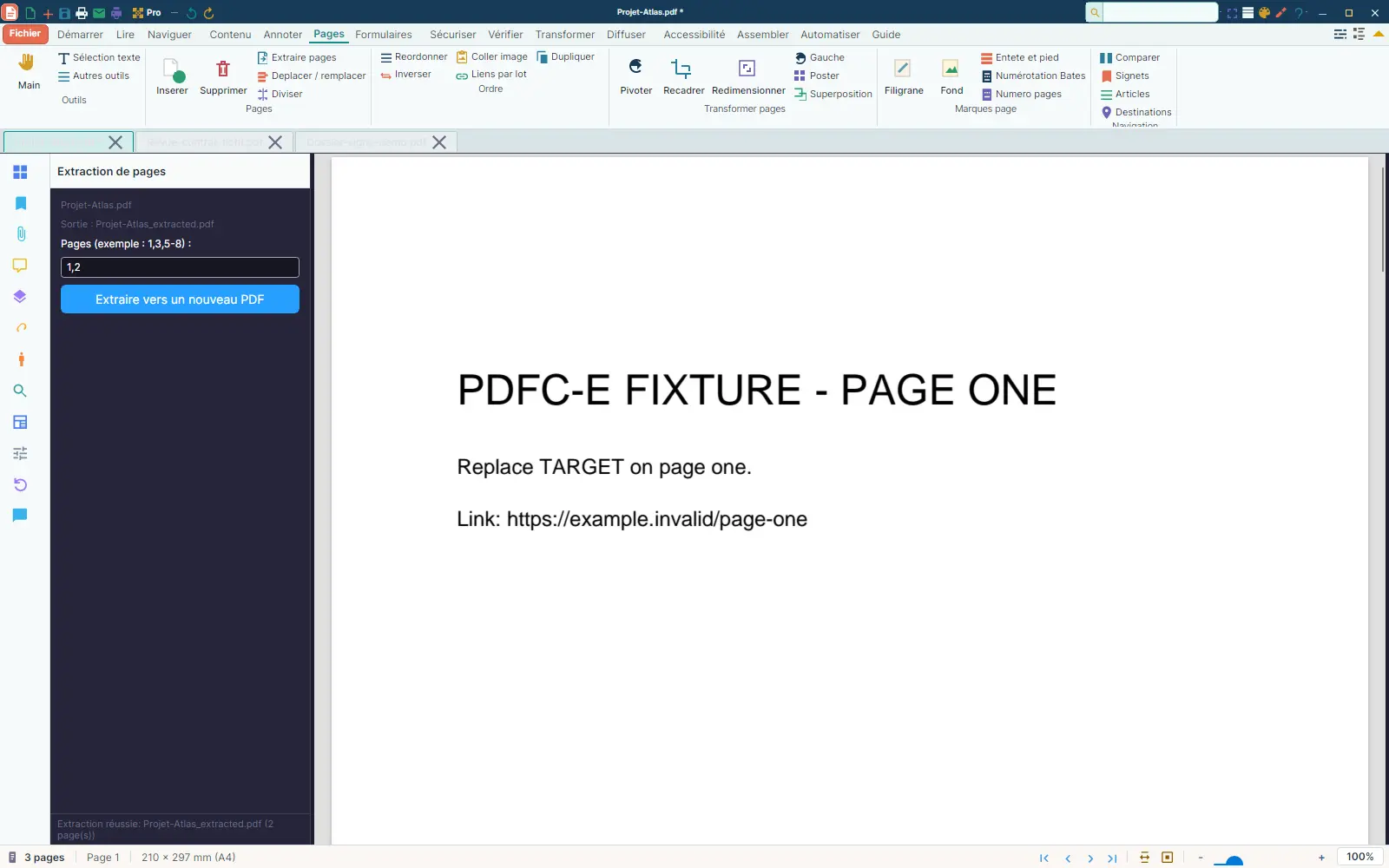Go to the next page

(1090, 858)
